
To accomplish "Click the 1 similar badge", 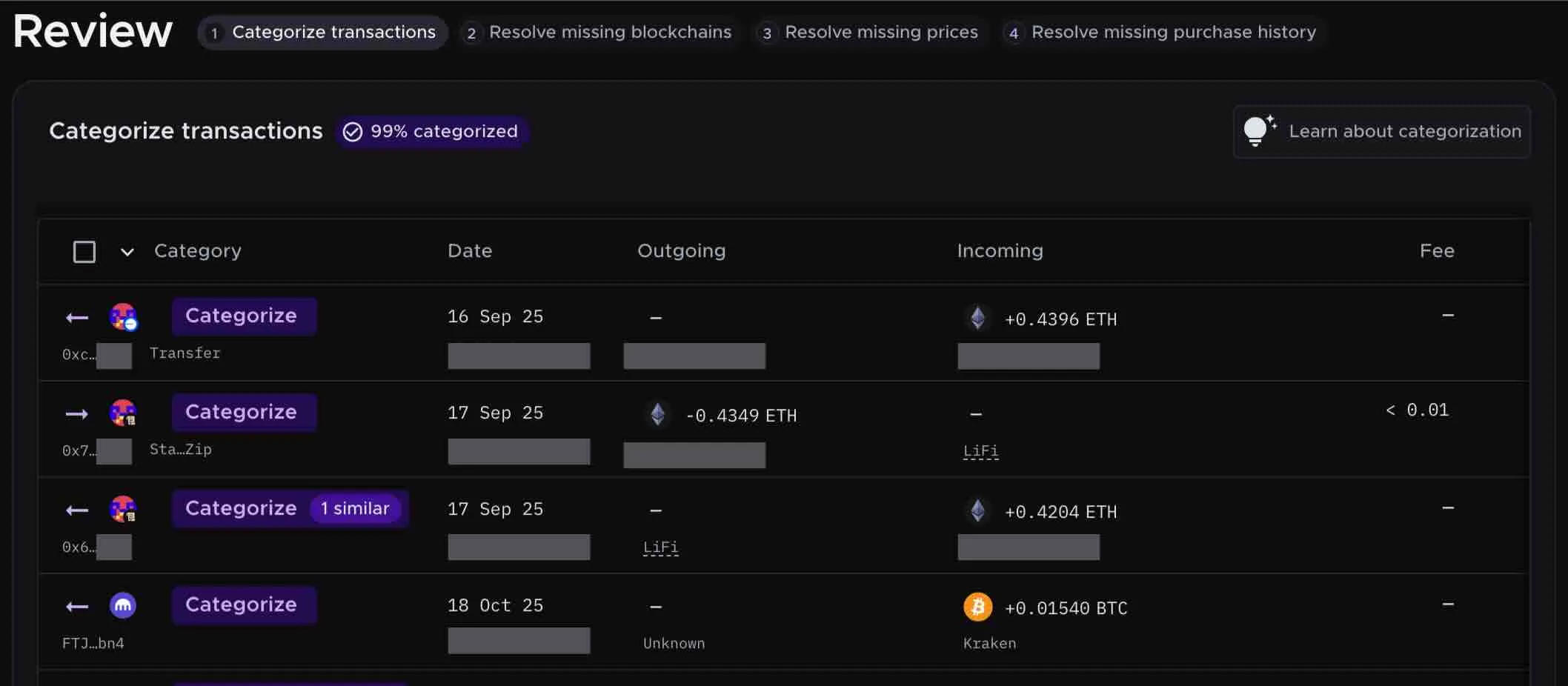I will coord(355,509).
